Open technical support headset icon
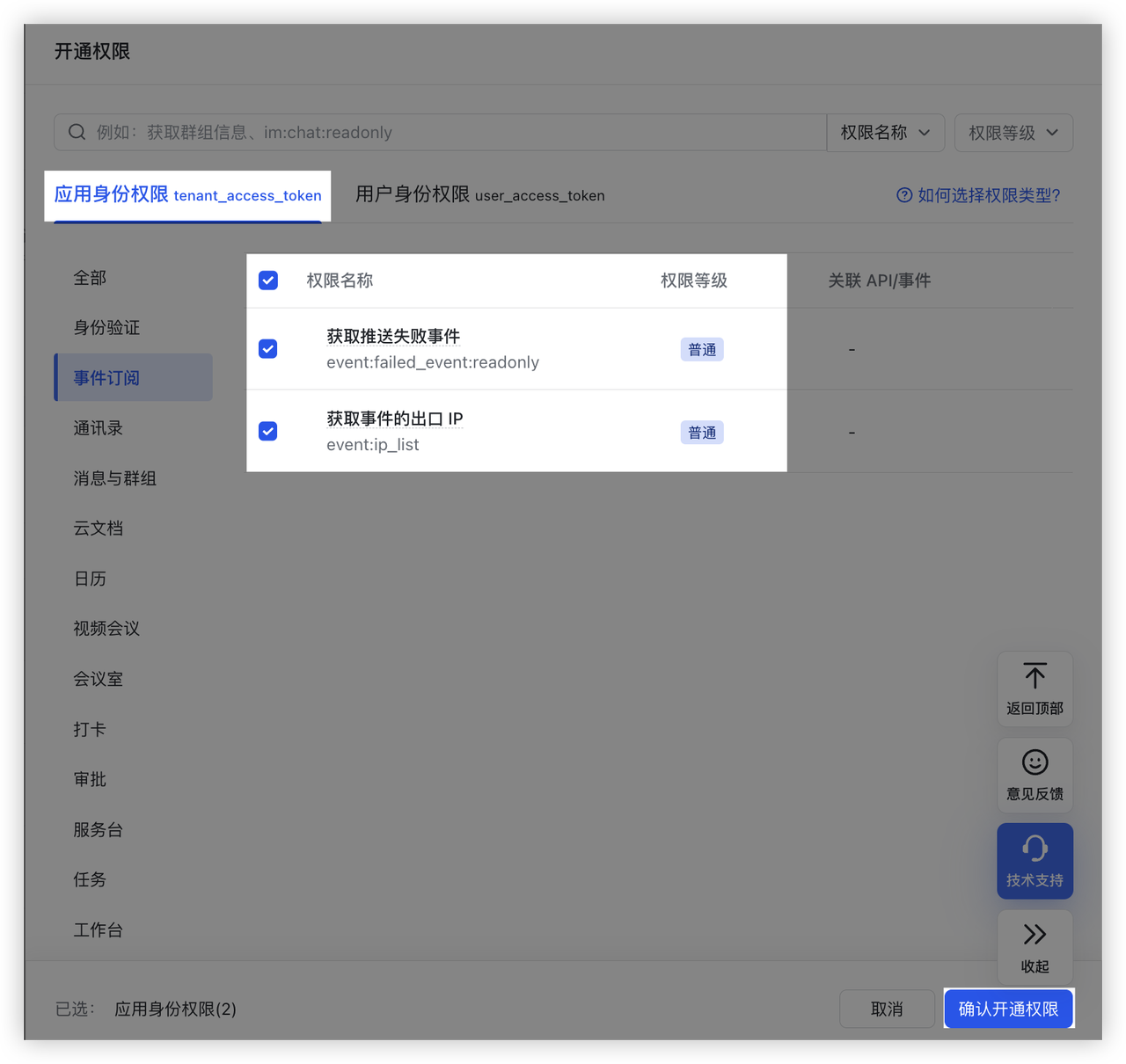 click(x=1035, y=849)
